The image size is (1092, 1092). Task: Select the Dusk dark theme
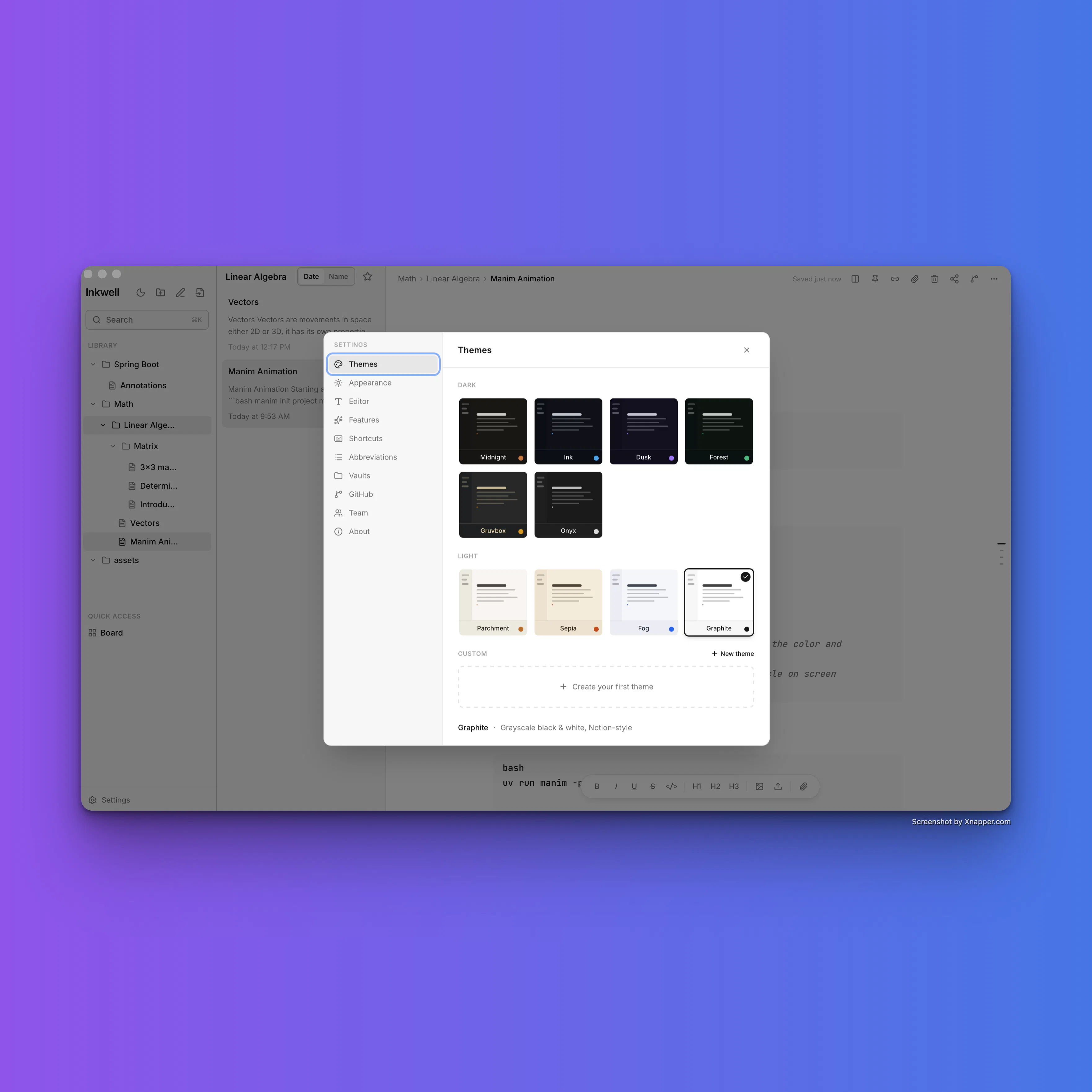point(643,431)
